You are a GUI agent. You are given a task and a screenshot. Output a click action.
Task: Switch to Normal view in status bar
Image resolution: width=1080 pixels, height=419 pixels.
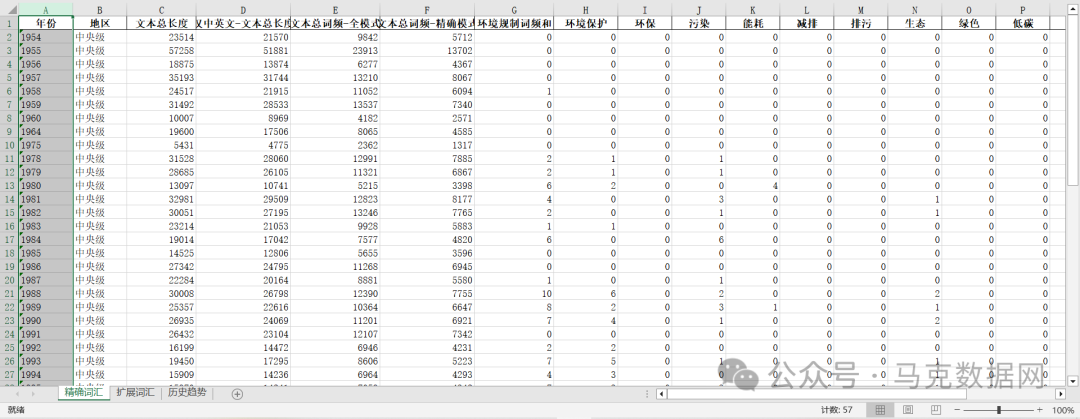pyautogui.click(x=880, y=410)
